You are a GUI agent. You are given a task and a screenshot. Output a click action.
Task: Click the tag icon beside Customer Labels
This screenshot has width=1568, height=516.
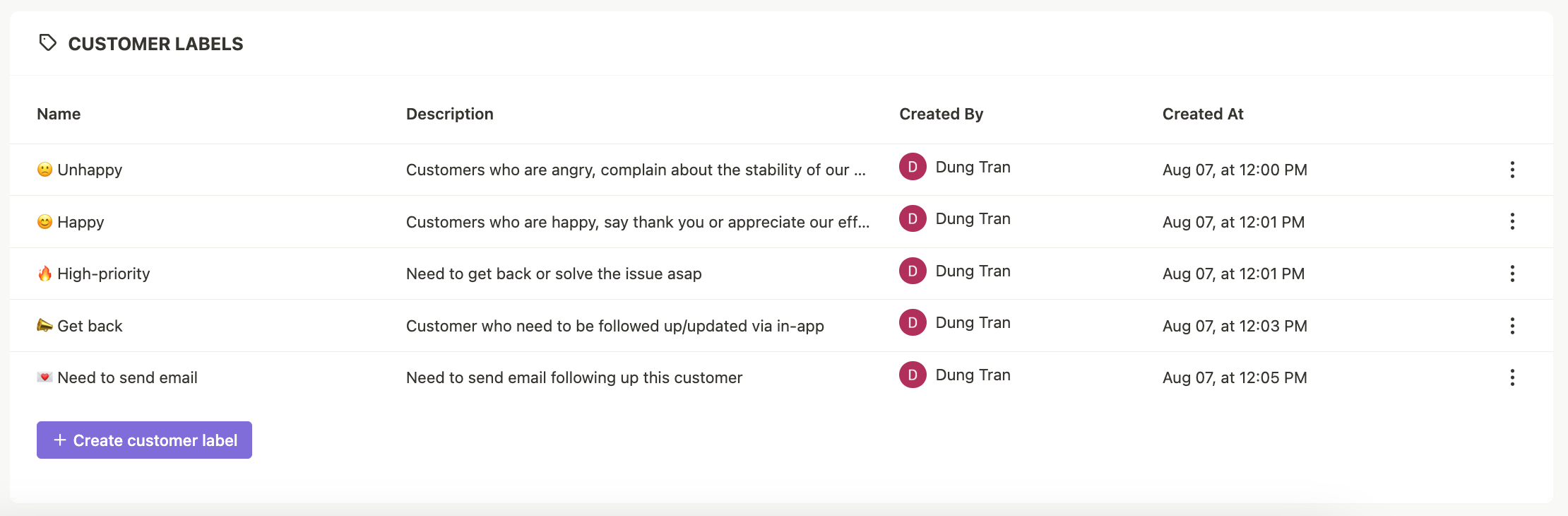click(47, 43)
